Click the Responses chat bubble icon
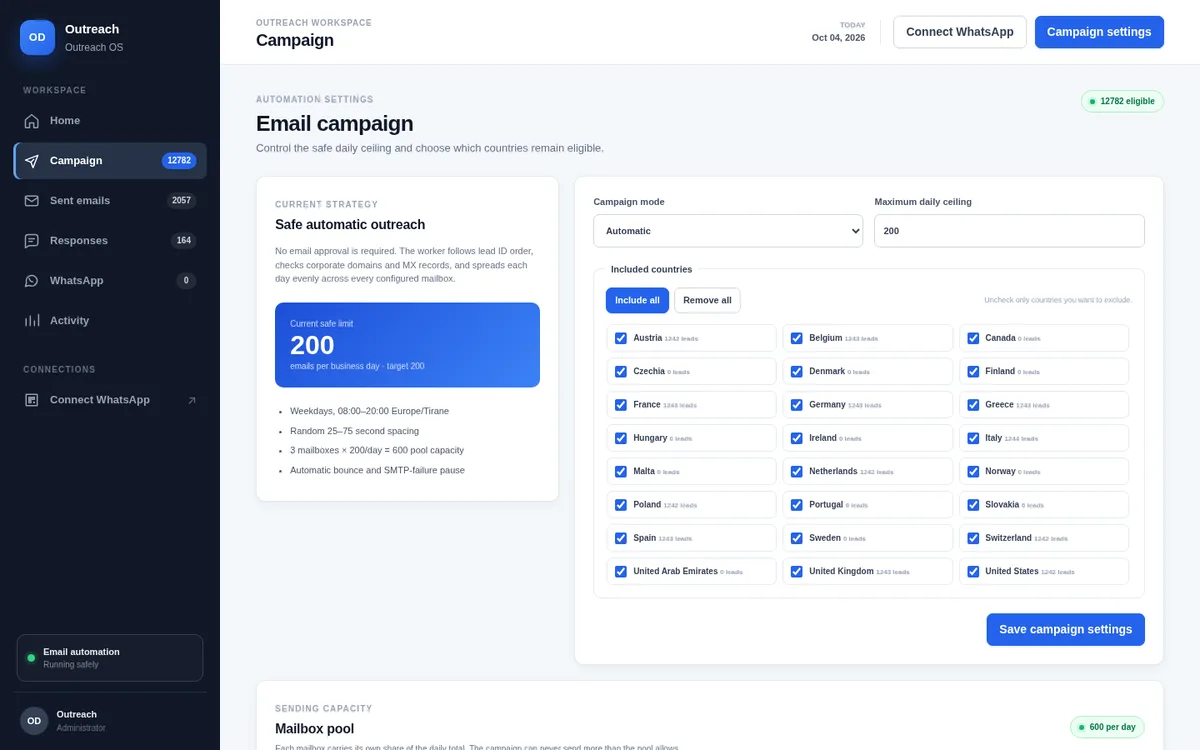The width and height of the screenshot is (1200, 750). point(32,241)
